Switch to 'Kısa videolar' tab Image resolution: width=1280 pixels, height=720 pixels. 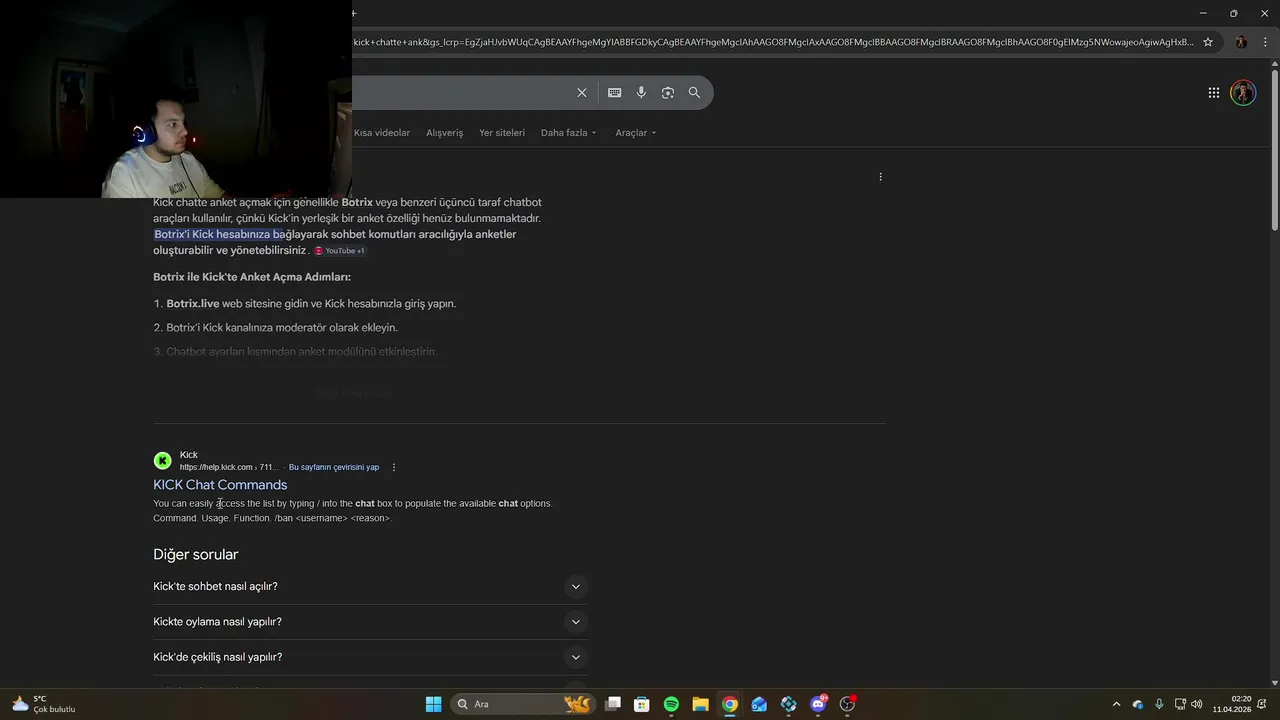tap(381, 132)
